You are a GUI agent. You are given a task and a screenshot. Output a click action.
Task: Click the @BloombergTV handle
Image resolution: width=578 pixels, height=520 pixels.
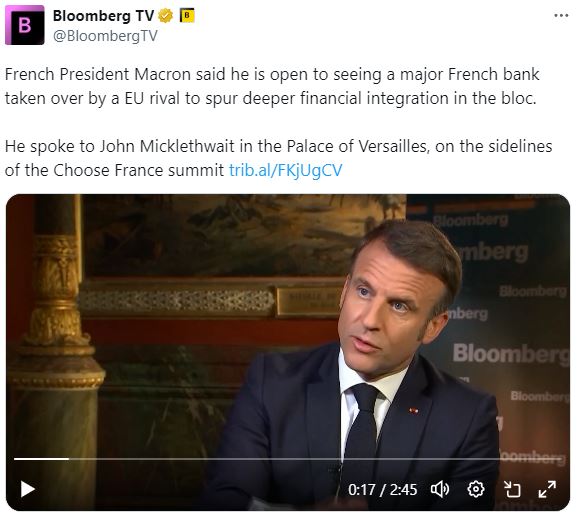pyautogui.click(x=105, y=36)
